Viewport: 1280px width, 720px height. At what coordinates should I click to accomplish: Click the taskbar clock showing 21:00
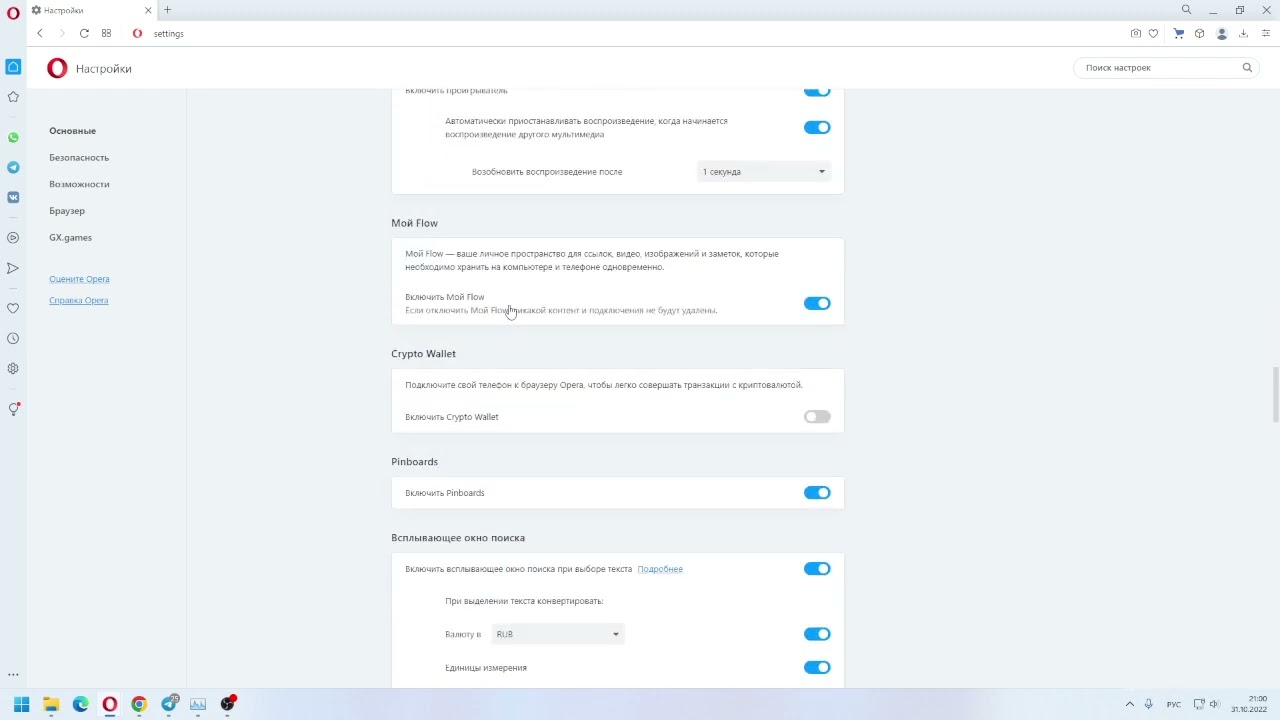point(1249,704)
